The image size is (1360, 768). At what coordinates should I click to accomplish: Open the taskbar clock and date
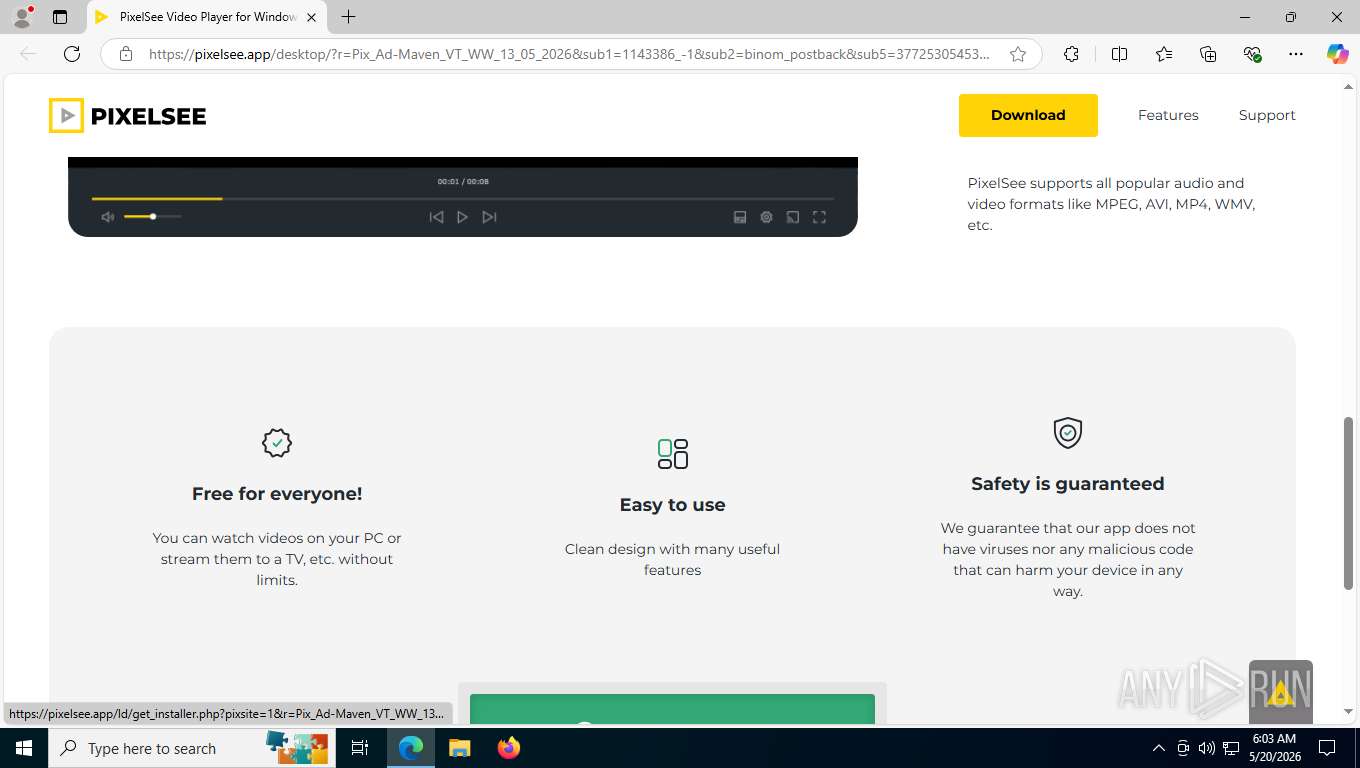(1275, 748)
